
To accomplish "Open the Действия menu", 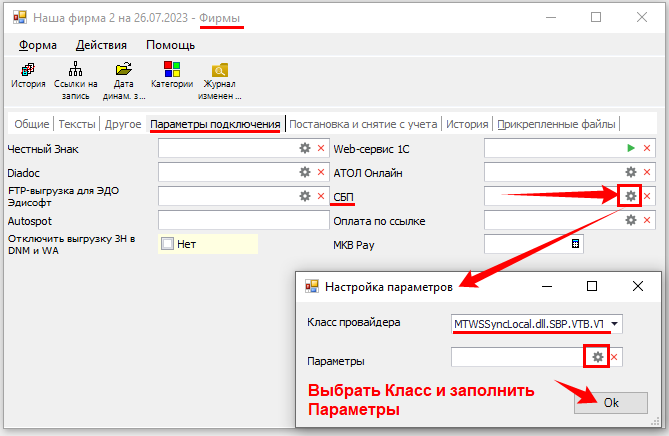I will coord(101,45).
